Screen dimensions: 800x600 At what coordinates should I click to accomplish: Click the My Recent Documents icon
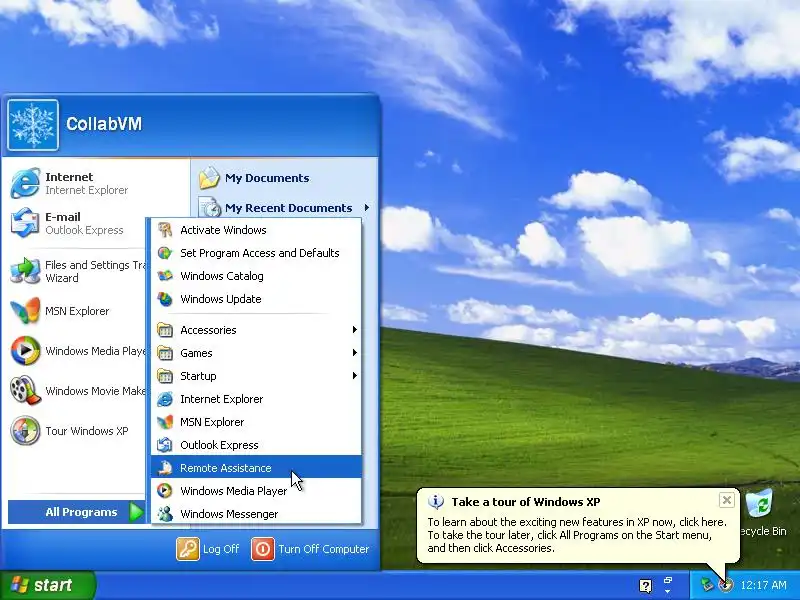click(209, 208)
